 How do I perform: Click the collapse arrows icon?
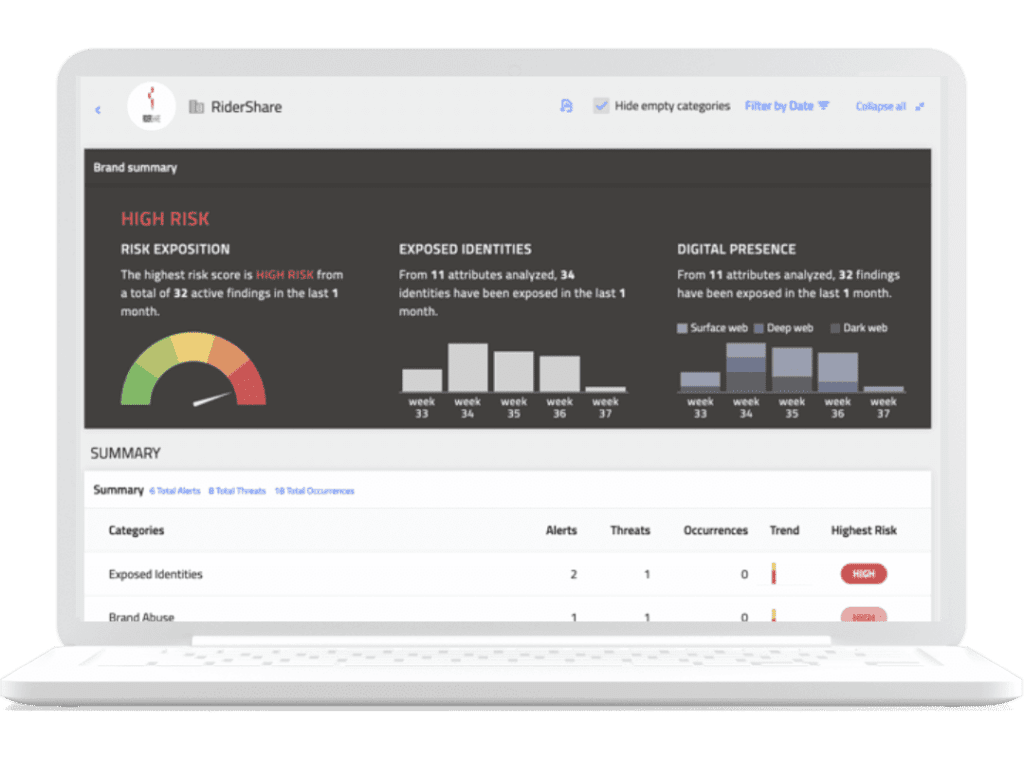coord(920,106)
